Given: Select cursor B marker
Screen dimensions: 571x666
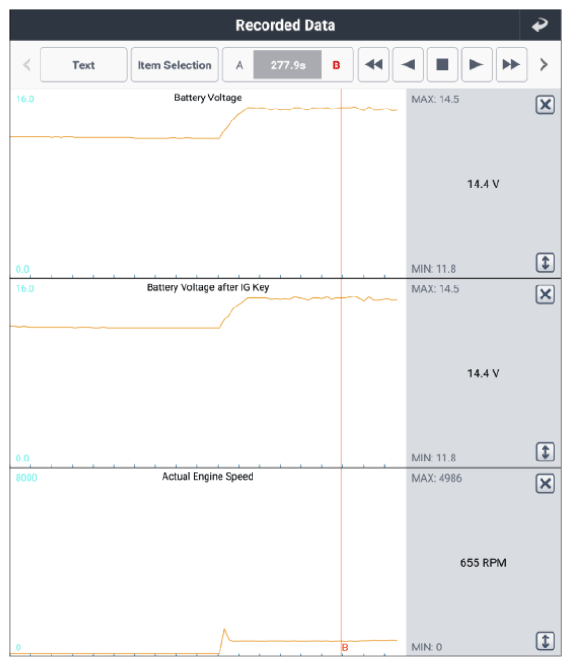Looking at the screenshot, I should (336, 65).
